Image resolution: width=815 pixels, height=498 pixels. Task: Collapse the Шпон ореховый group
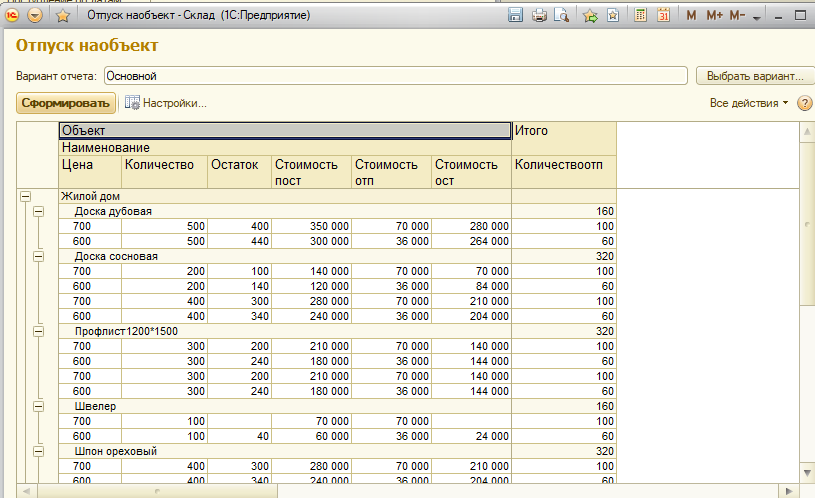tap(38, 451)
